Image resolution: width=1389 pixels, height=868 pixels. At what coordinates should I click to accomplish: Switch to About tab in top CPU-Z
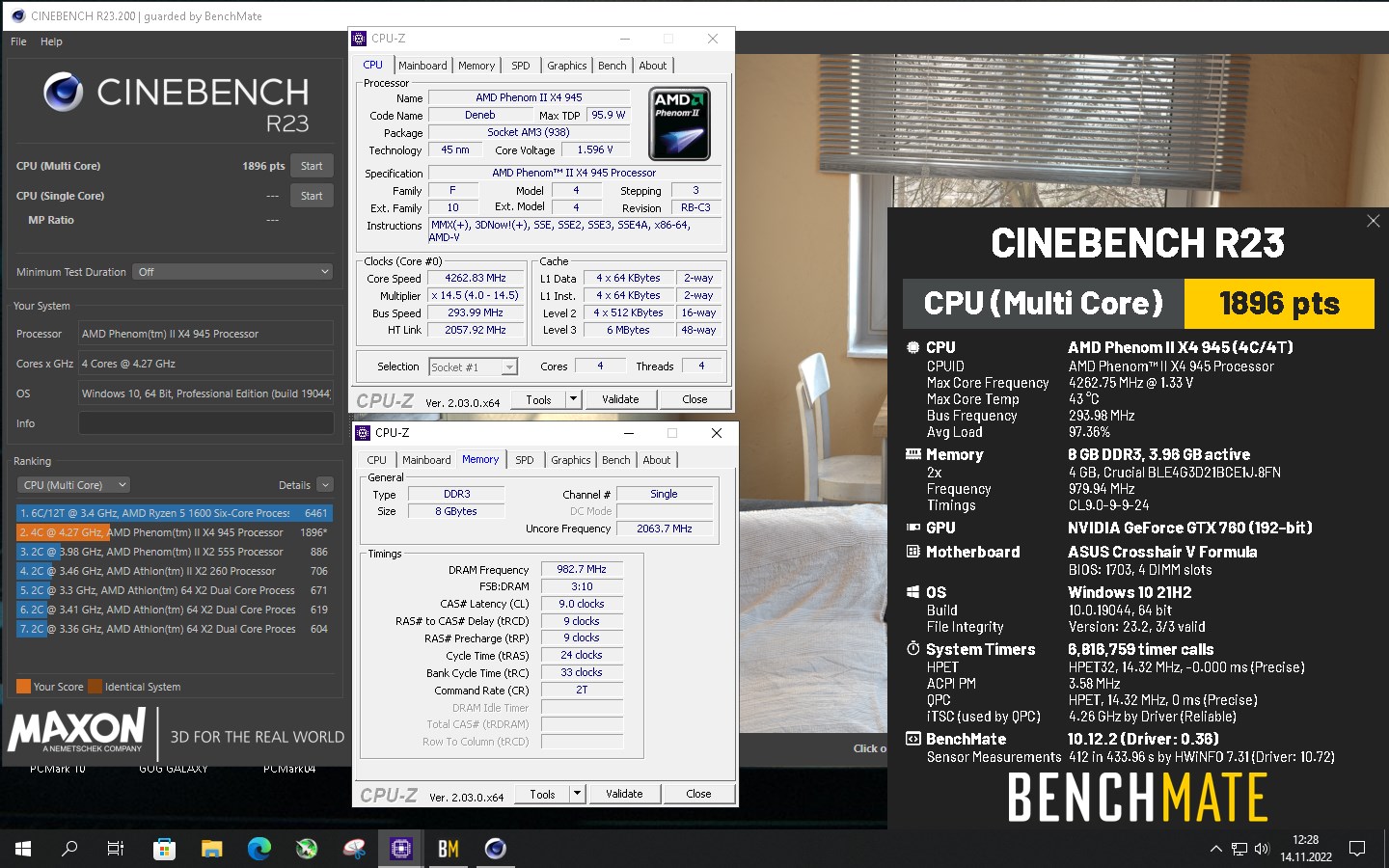coord(653,66)
